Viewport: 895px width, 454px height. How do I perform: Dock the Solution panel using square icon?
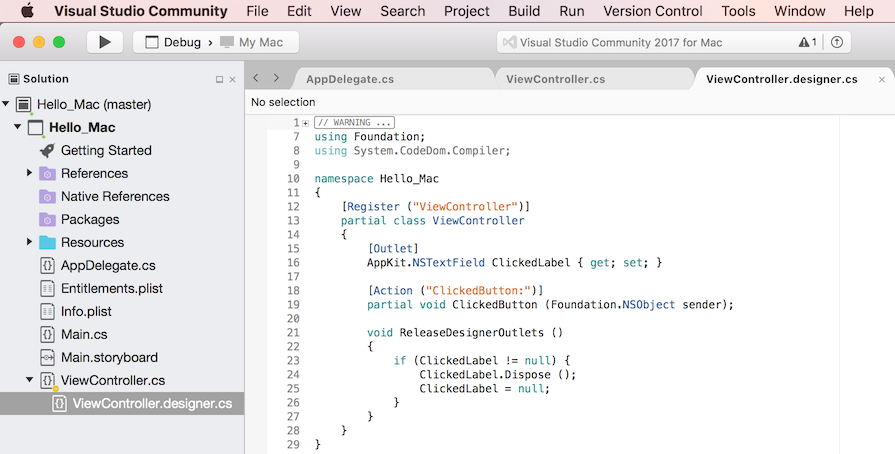[220, 79]
